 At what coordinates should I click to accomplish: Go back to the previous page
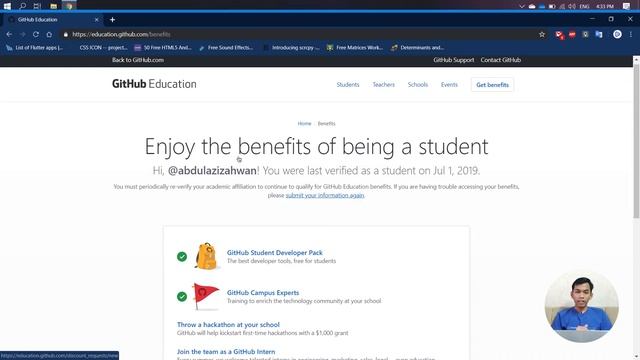point(9,34)
